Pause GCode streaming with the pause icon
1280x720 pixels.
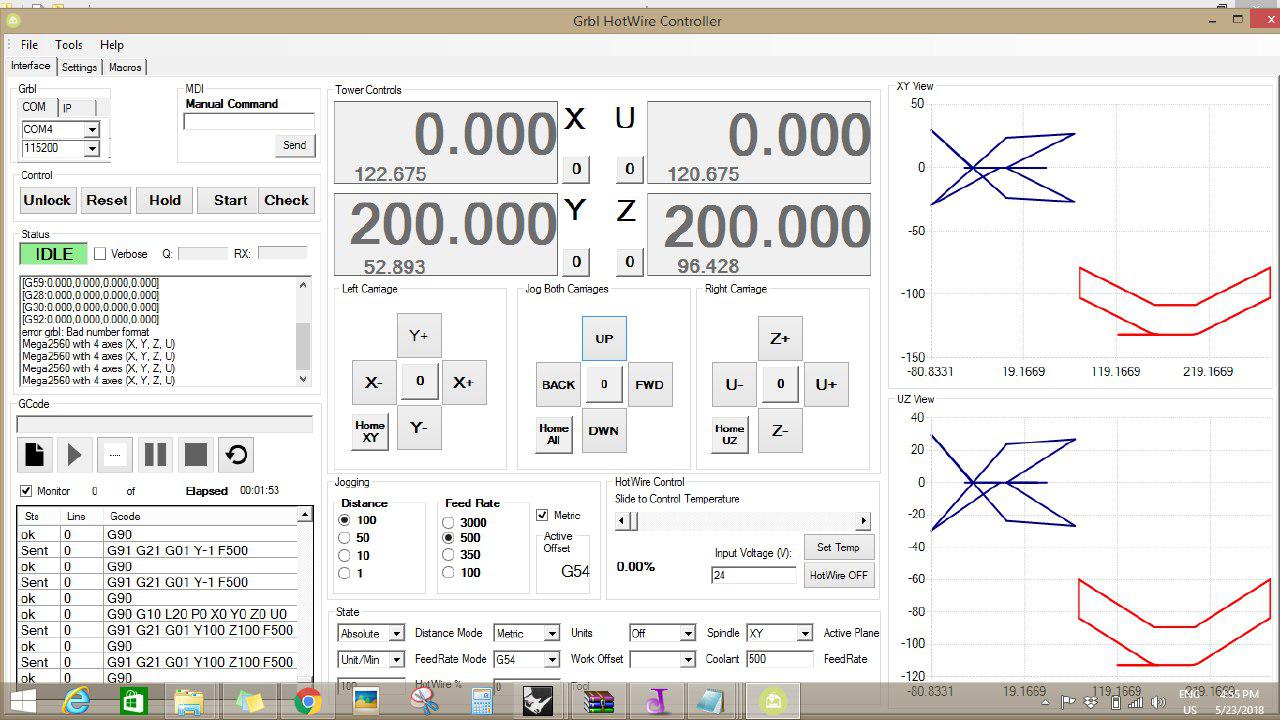point(155,455)
